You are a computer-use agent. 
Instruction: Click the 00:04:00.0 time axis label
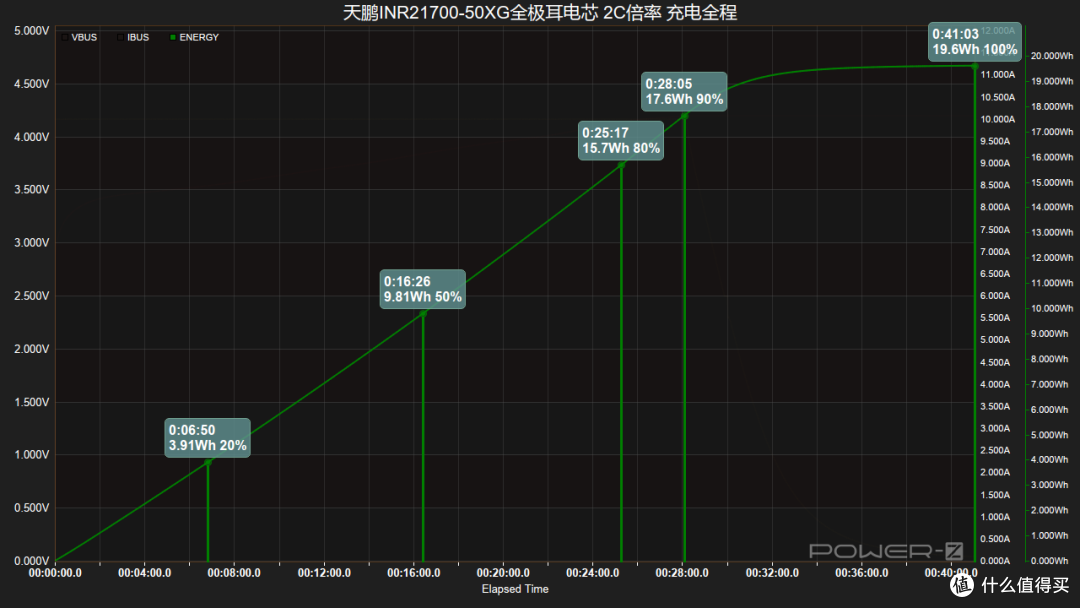[x=145, y=573]
